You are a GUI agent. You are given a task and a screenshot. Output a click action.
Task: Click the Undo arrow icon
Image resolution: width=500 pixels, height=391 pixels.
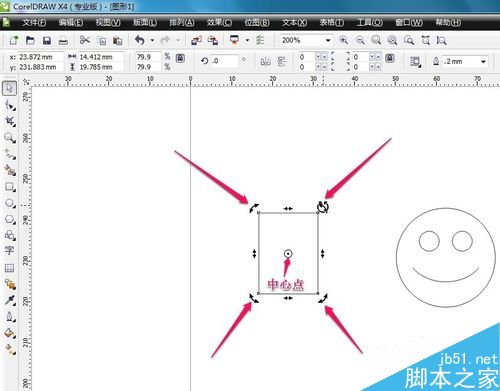coord(140,40)
